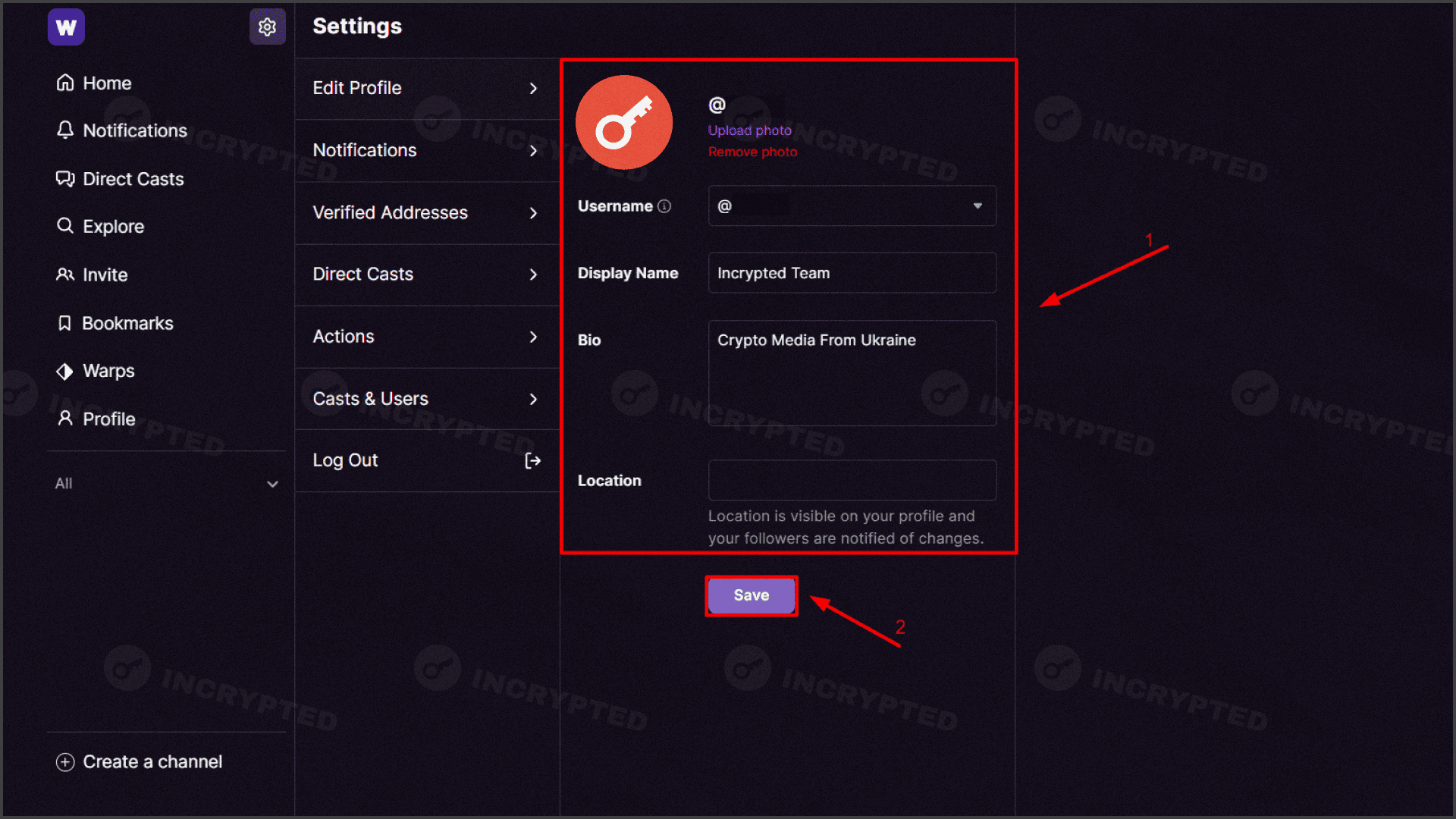Image resolution: width=1456 pixels, height=819 pixels.
Task: Open the Invite people icon
Action: [64, 275]
